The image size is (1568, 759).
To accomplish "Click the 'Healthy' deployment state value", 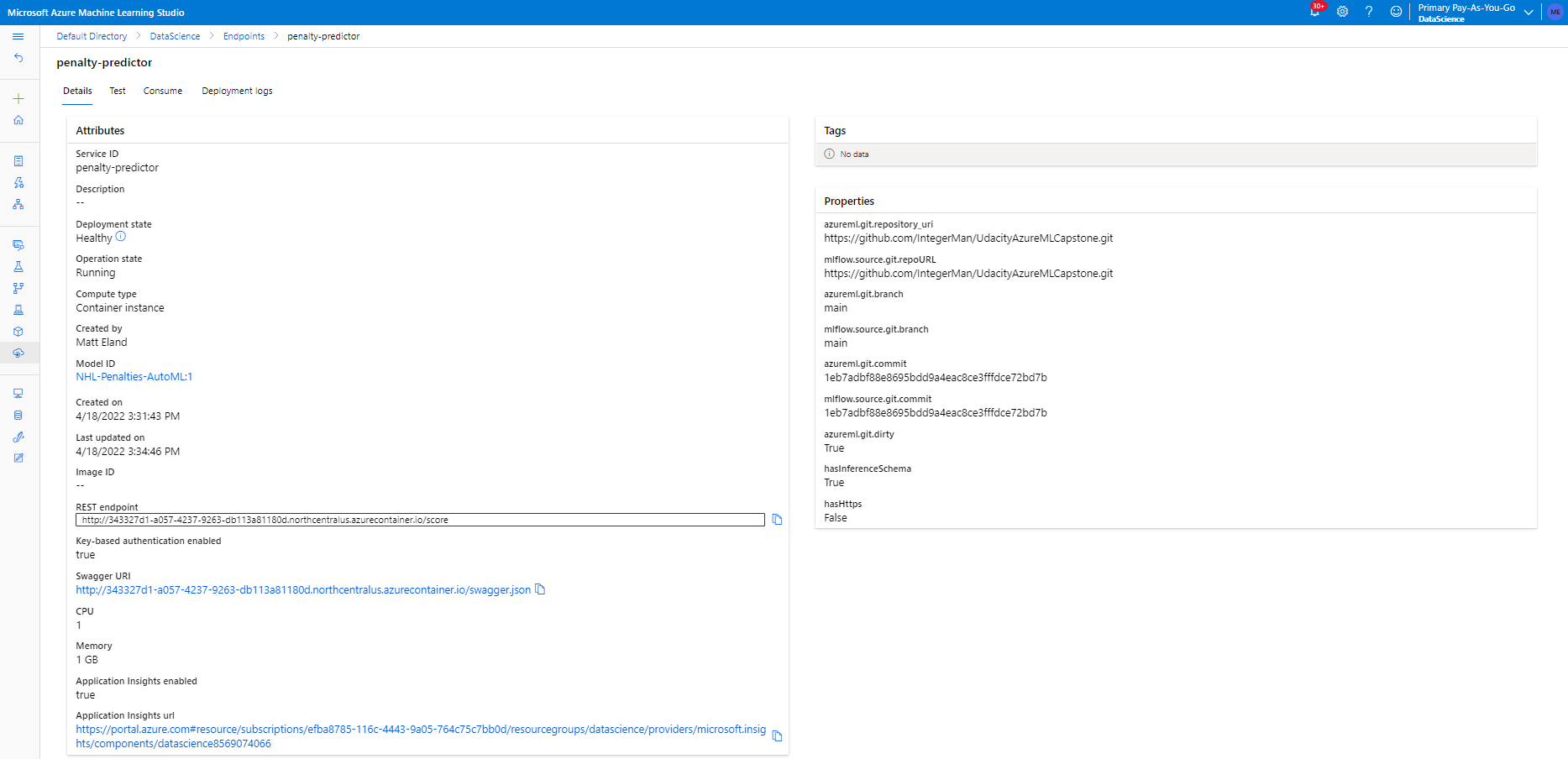I will [x=94, y=238].
